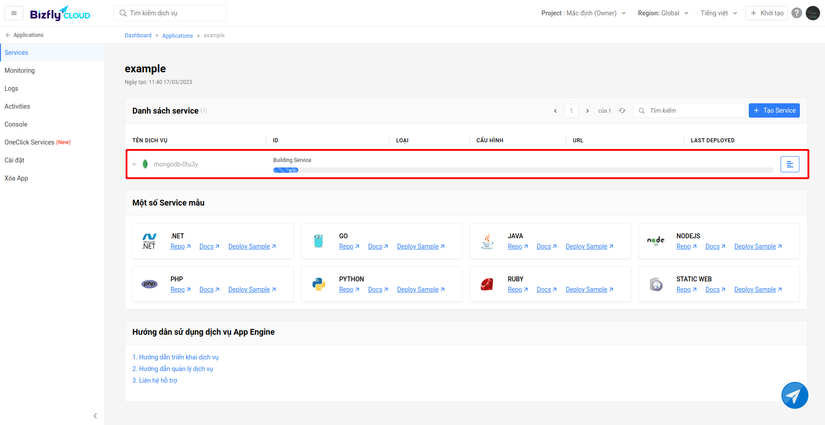
Task: Click the Static Web sample icon
Action: (x=656, y=284)
